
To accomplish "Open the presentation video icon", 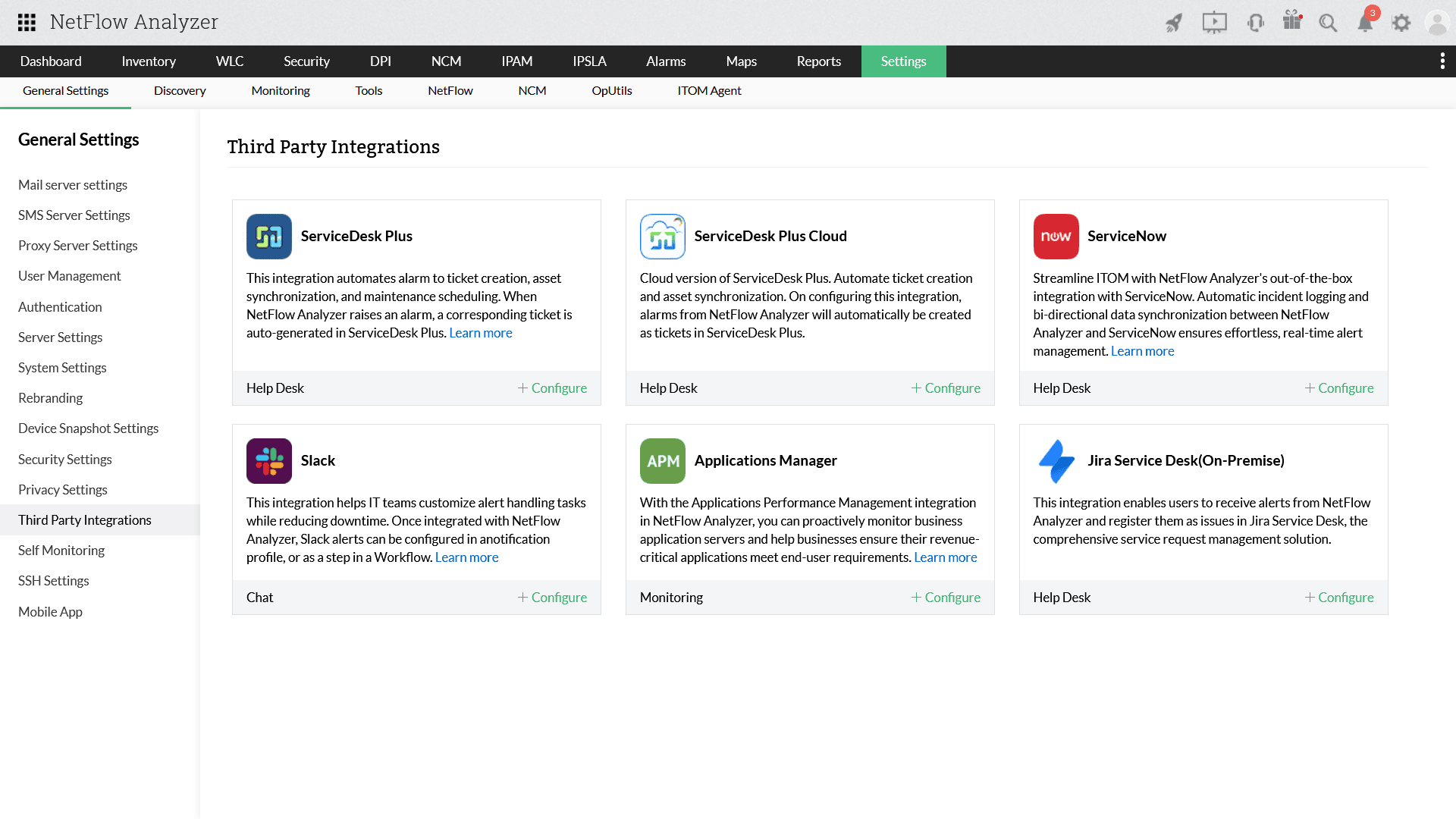I will click(1214, 23).
